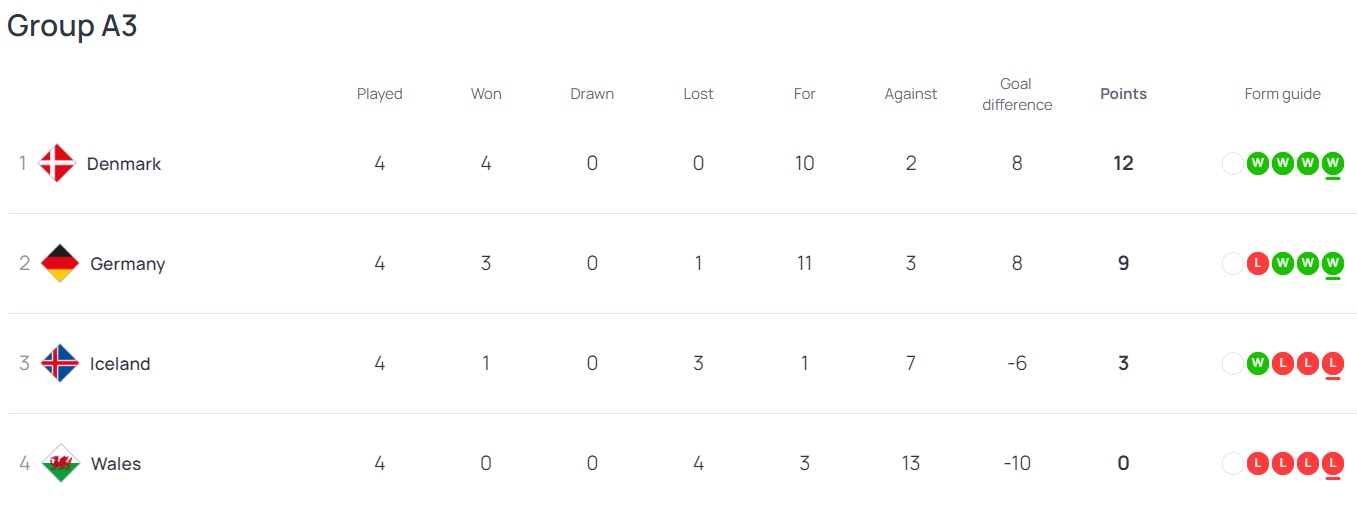Screen dimensions: 1357x505
Task: Click the Form guide column header
Action: point(1282,94)
